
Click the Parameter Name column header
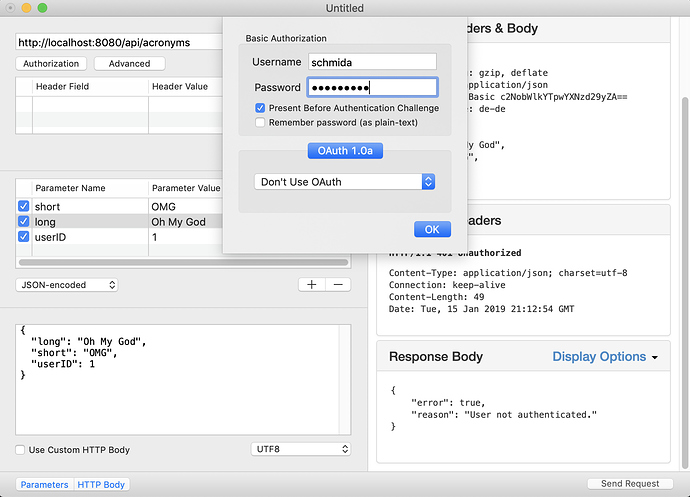90,188
